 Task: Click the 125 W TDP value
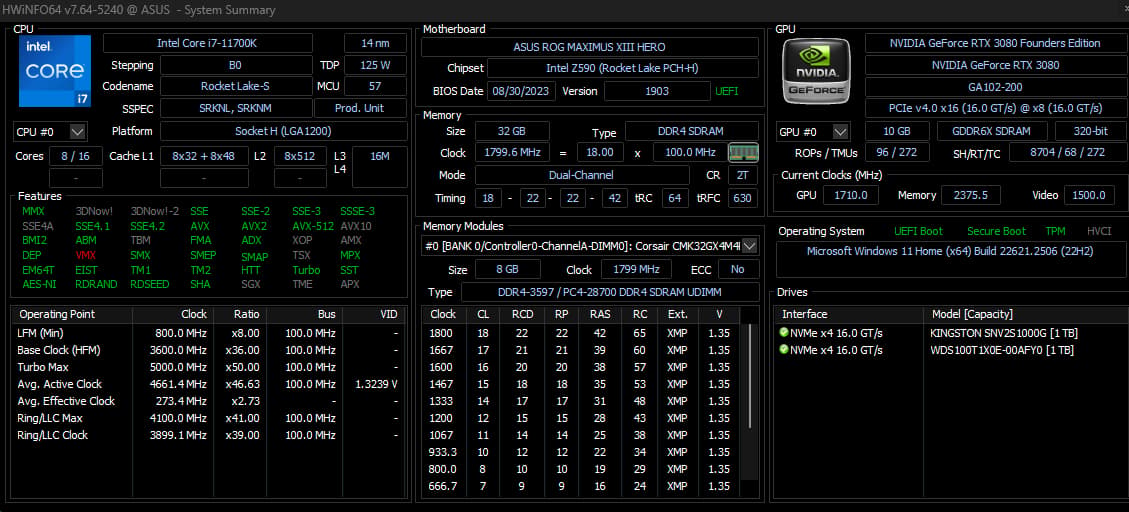pos(375,65)
